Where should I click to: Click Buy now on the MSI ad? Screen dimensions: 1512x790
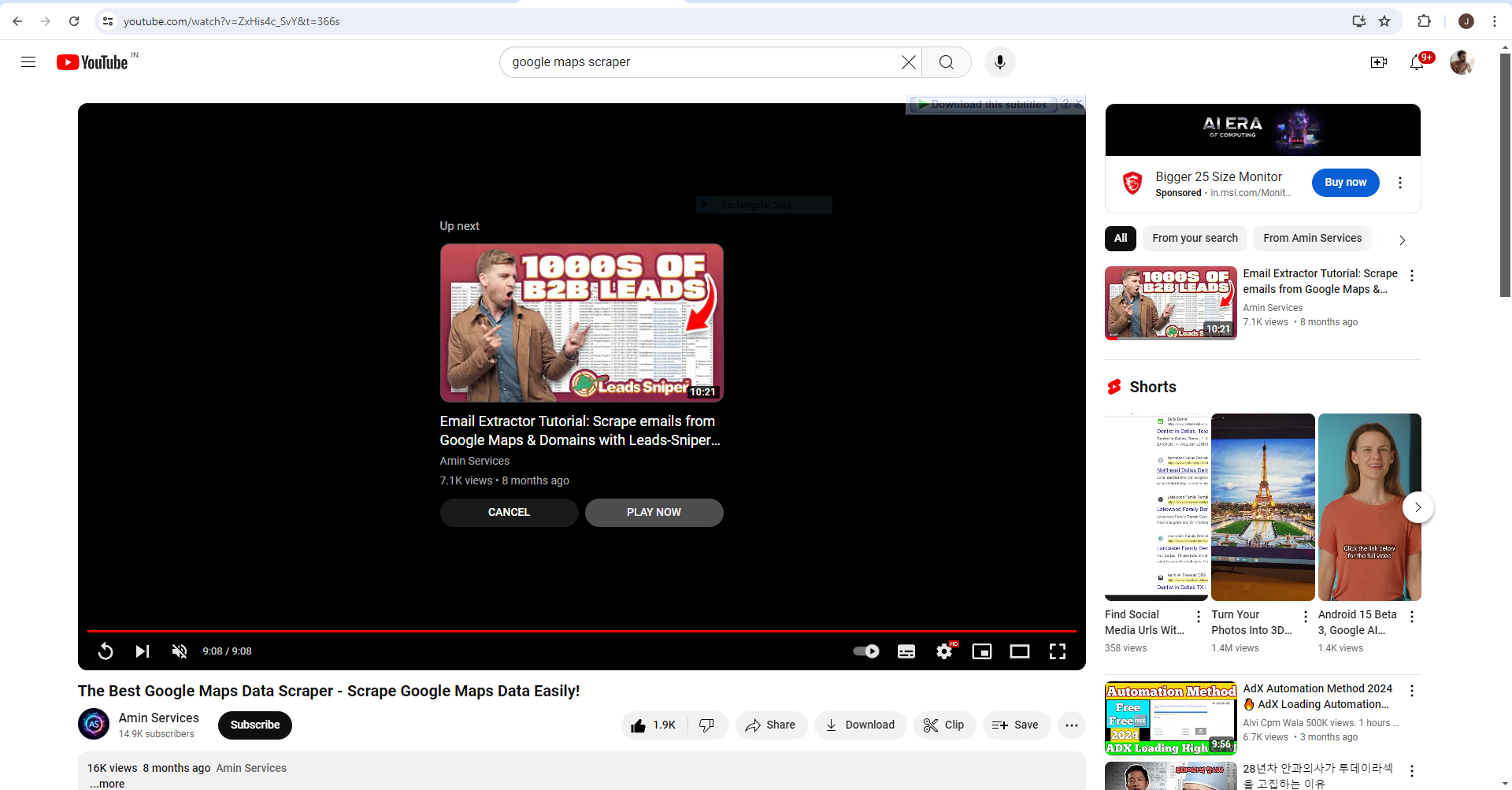(x=1345, y=183)
